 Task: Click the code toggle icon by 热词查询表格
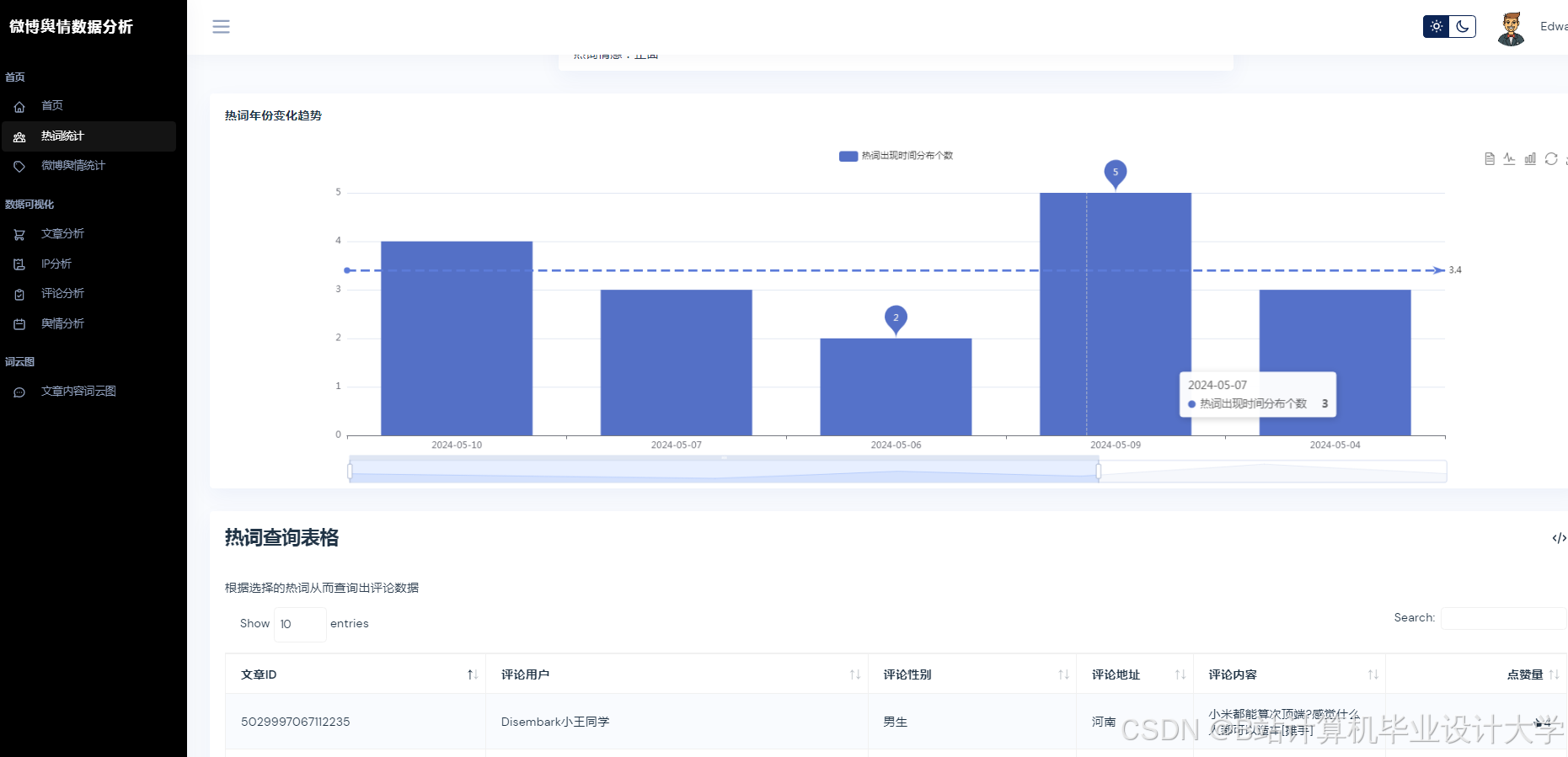coord(1559,538)
